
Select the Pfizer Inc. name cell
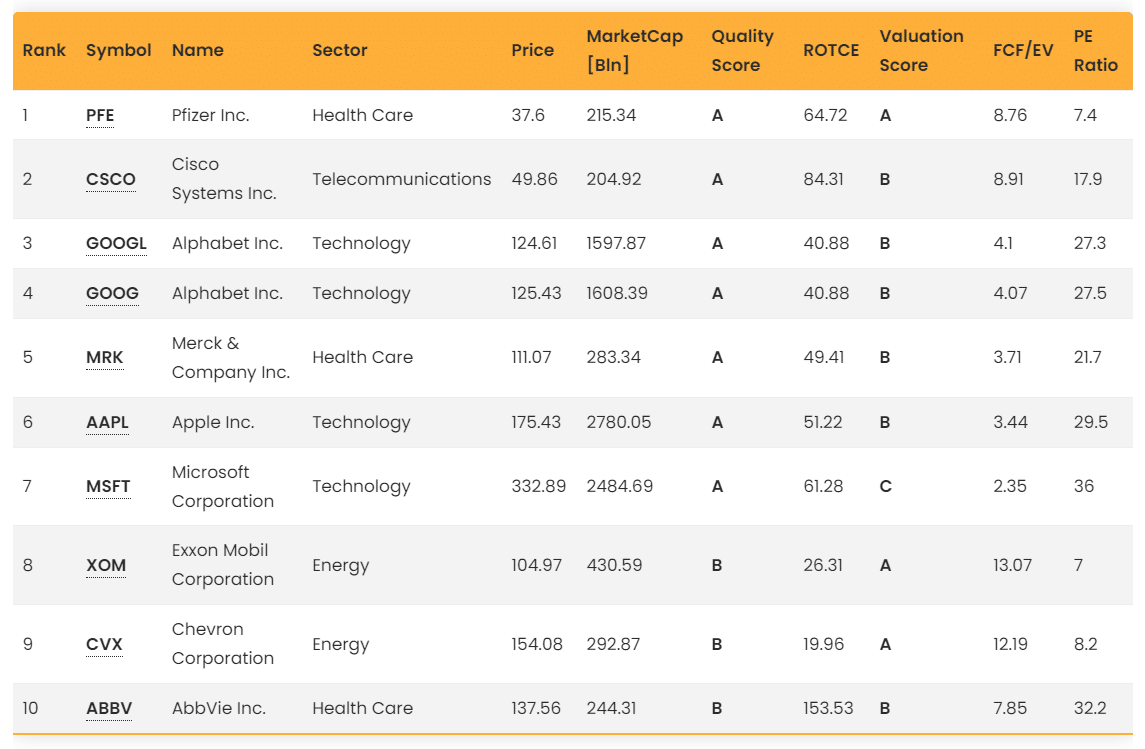click(210, 115)
